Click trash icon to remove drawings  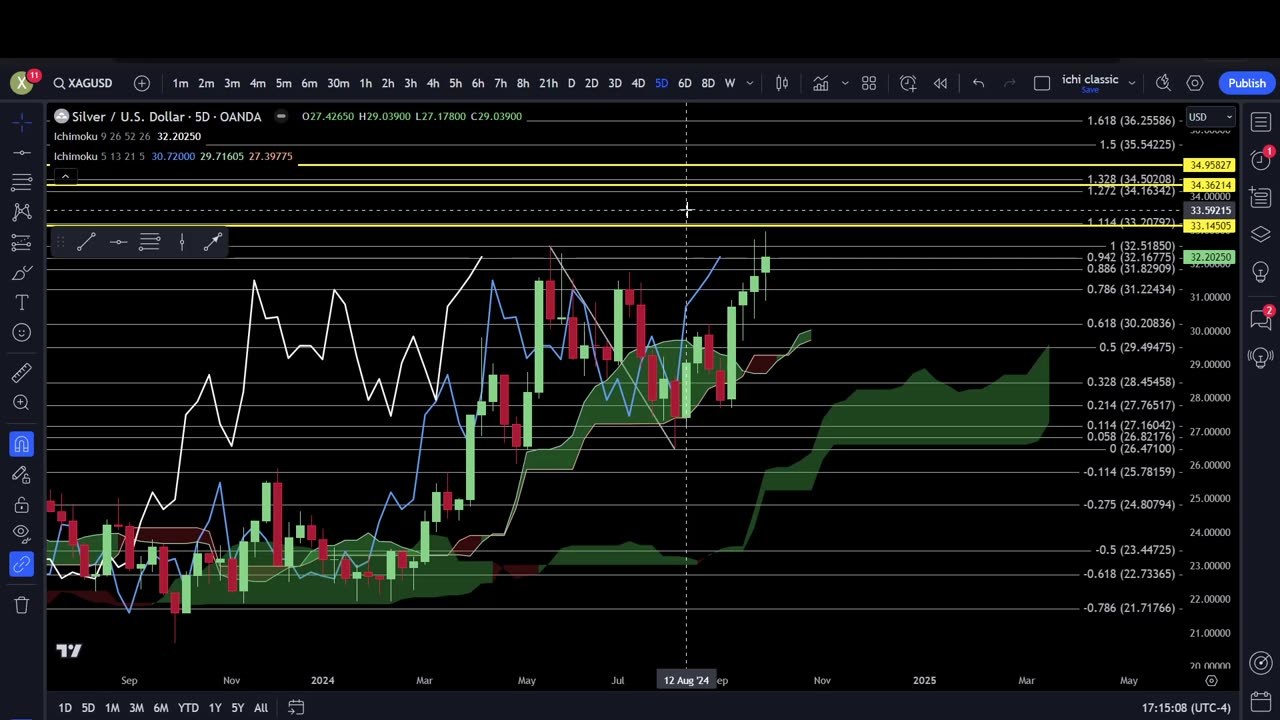(21, 605)
